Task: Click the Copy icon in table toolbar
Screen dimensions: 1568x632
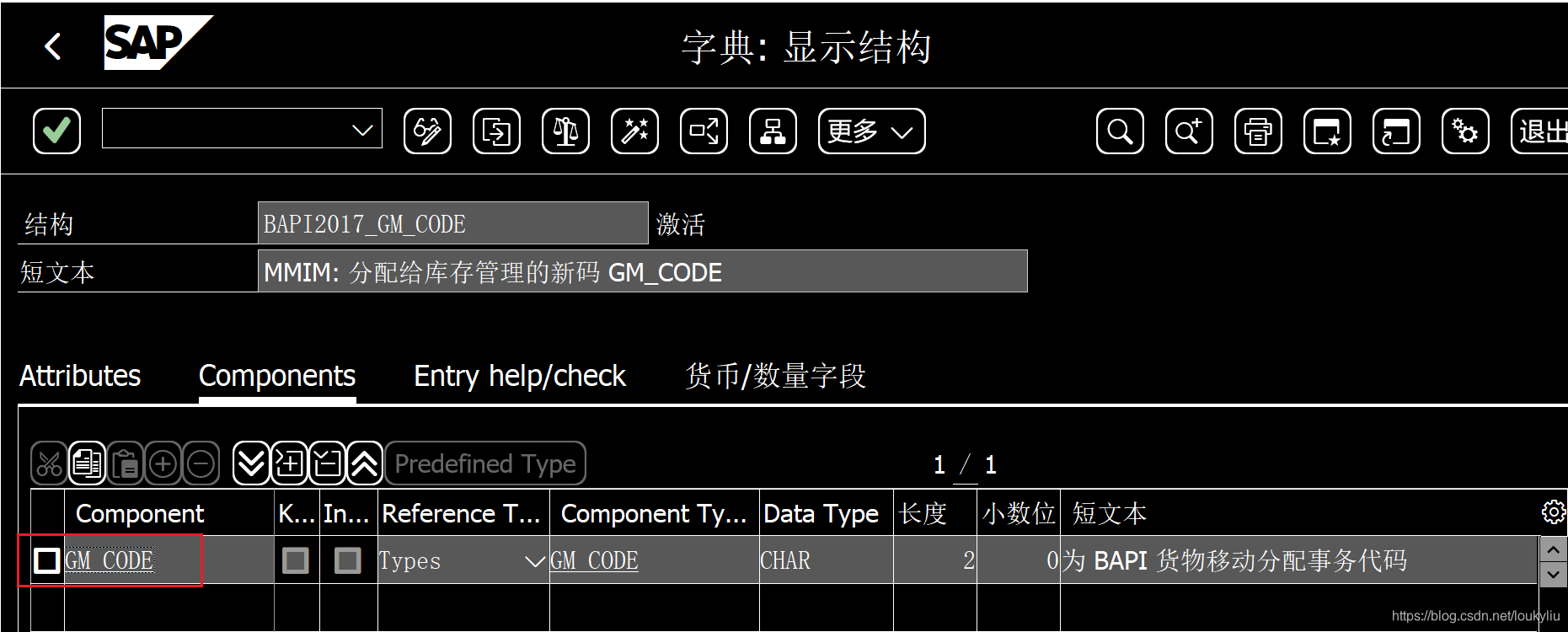Action: pos(87,463)
